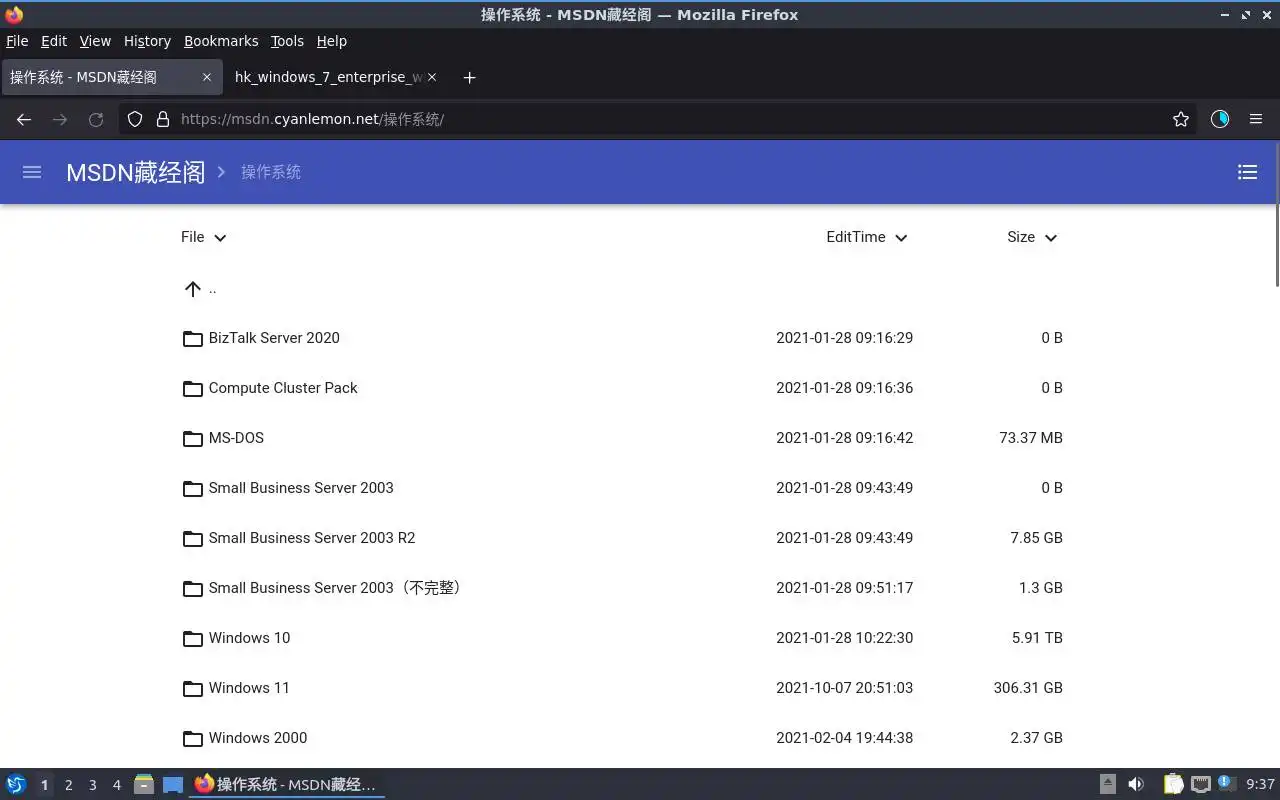Open the File menu
Viewport: 1280px width, 800px height.
coord(17,41)
